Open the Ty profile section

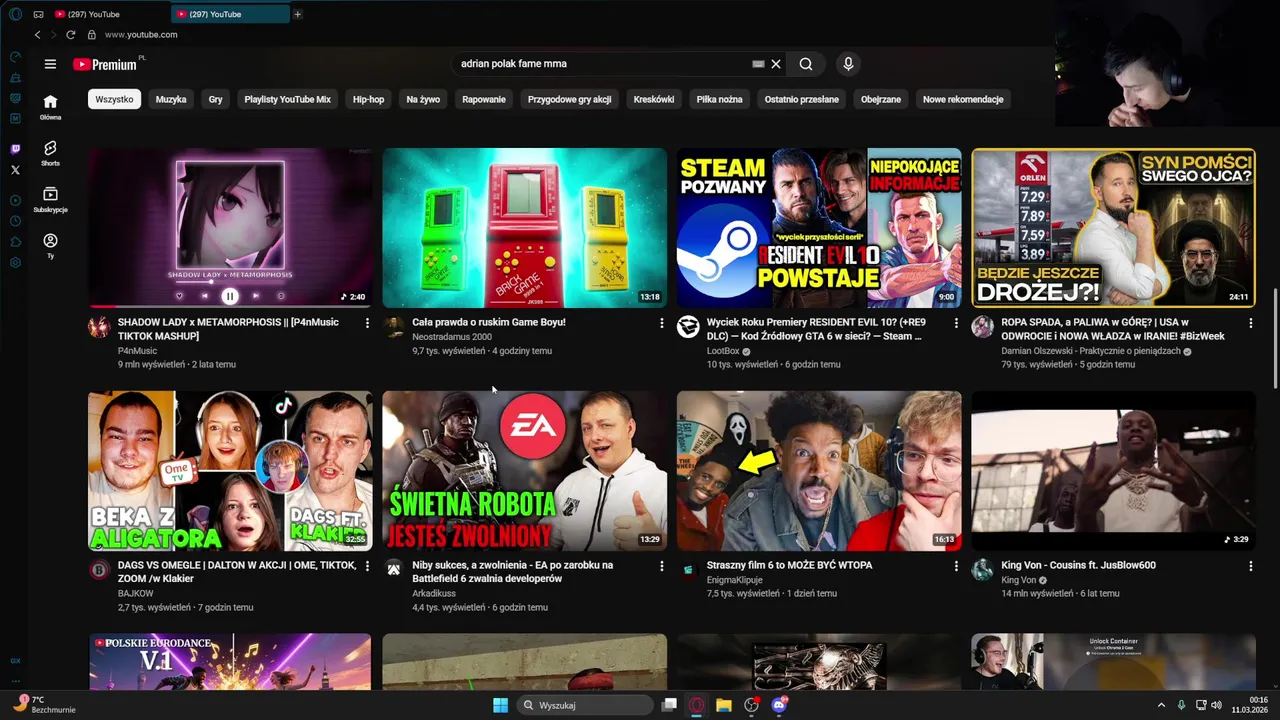pos(50,246)
